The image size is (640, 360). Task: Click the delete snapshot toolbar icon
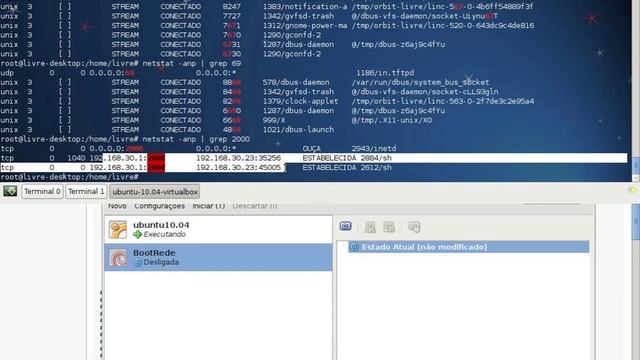(389, 227)
